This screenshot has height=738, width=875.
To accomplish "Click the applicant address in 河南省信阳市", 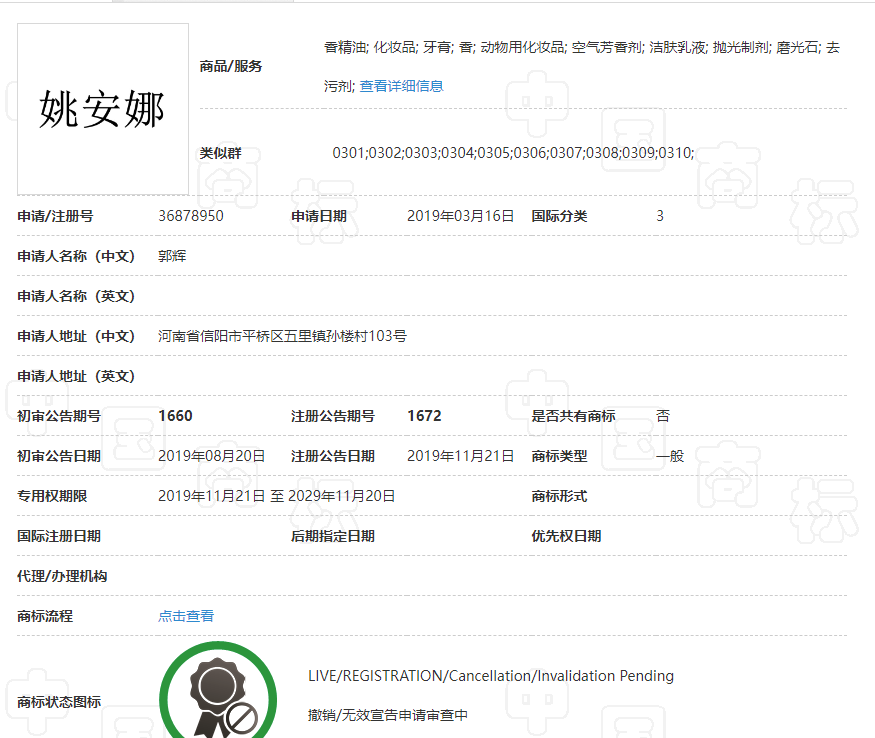I will pyautogui.click(x=282, y=336).
